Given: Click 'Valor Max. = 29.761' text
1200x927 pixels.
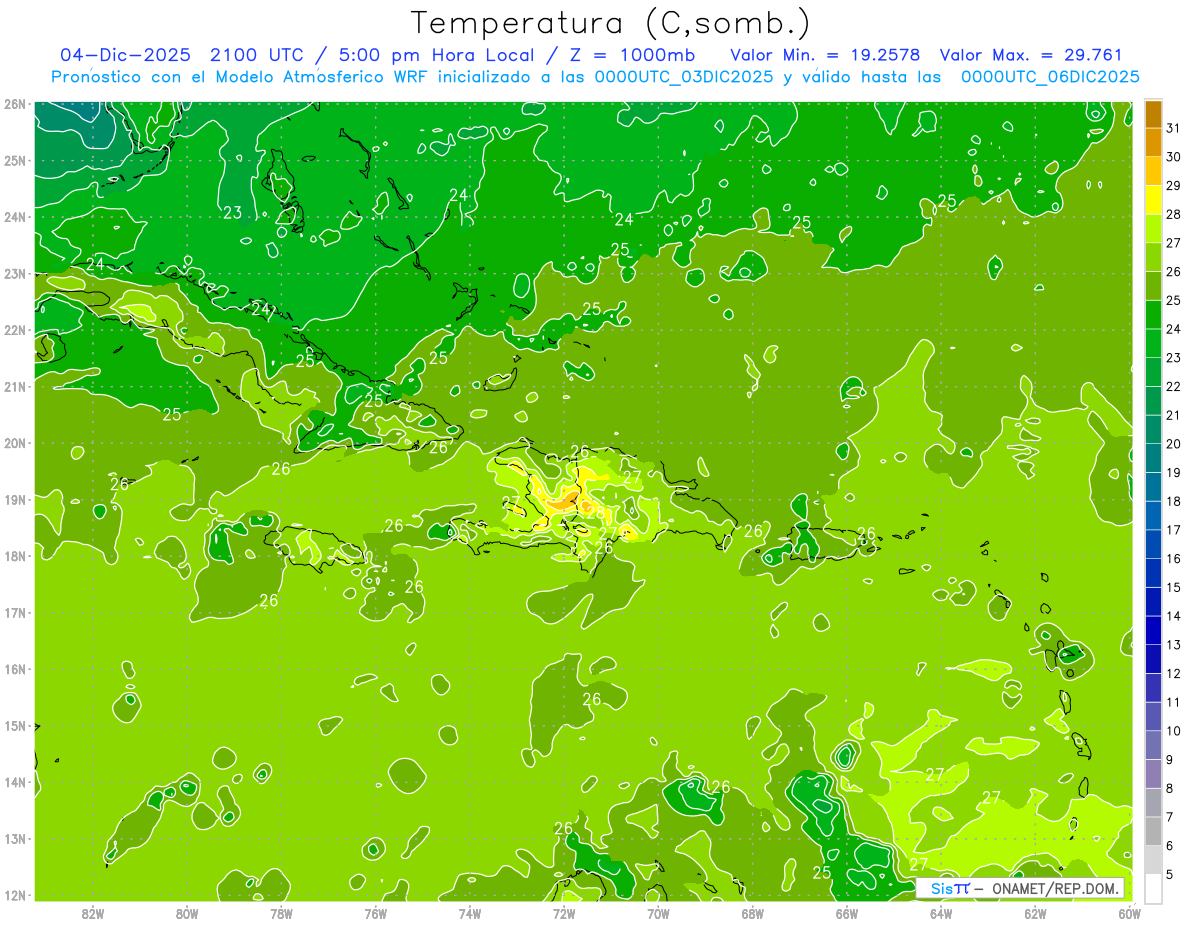Looking at the screenshot, I should pos(1032,55).
